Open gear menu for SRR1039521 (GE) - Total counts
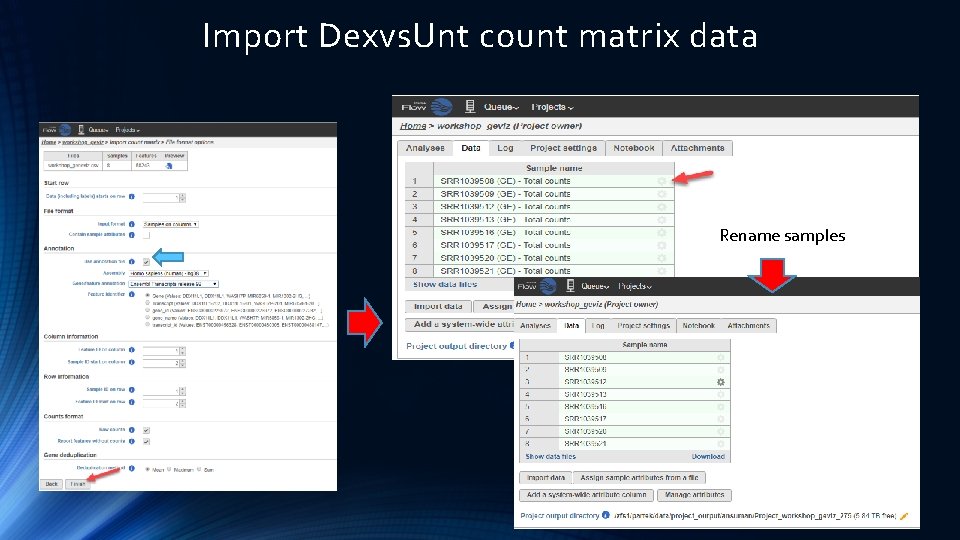The image size is (960, 540). click(661, 271)
